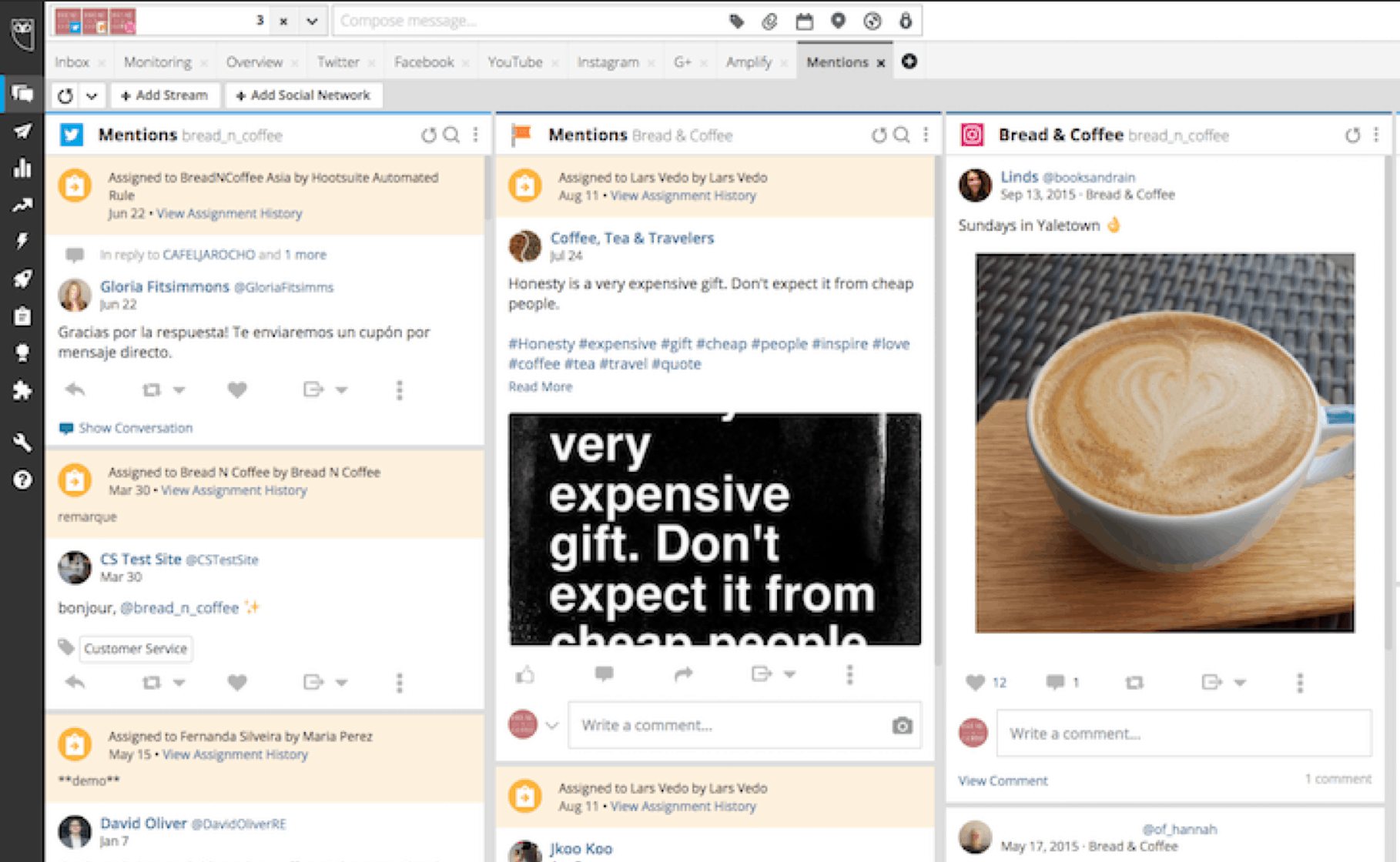
Task: Add a new tab with plus icon
Action: pyautogui.click(x=909, y=62)
